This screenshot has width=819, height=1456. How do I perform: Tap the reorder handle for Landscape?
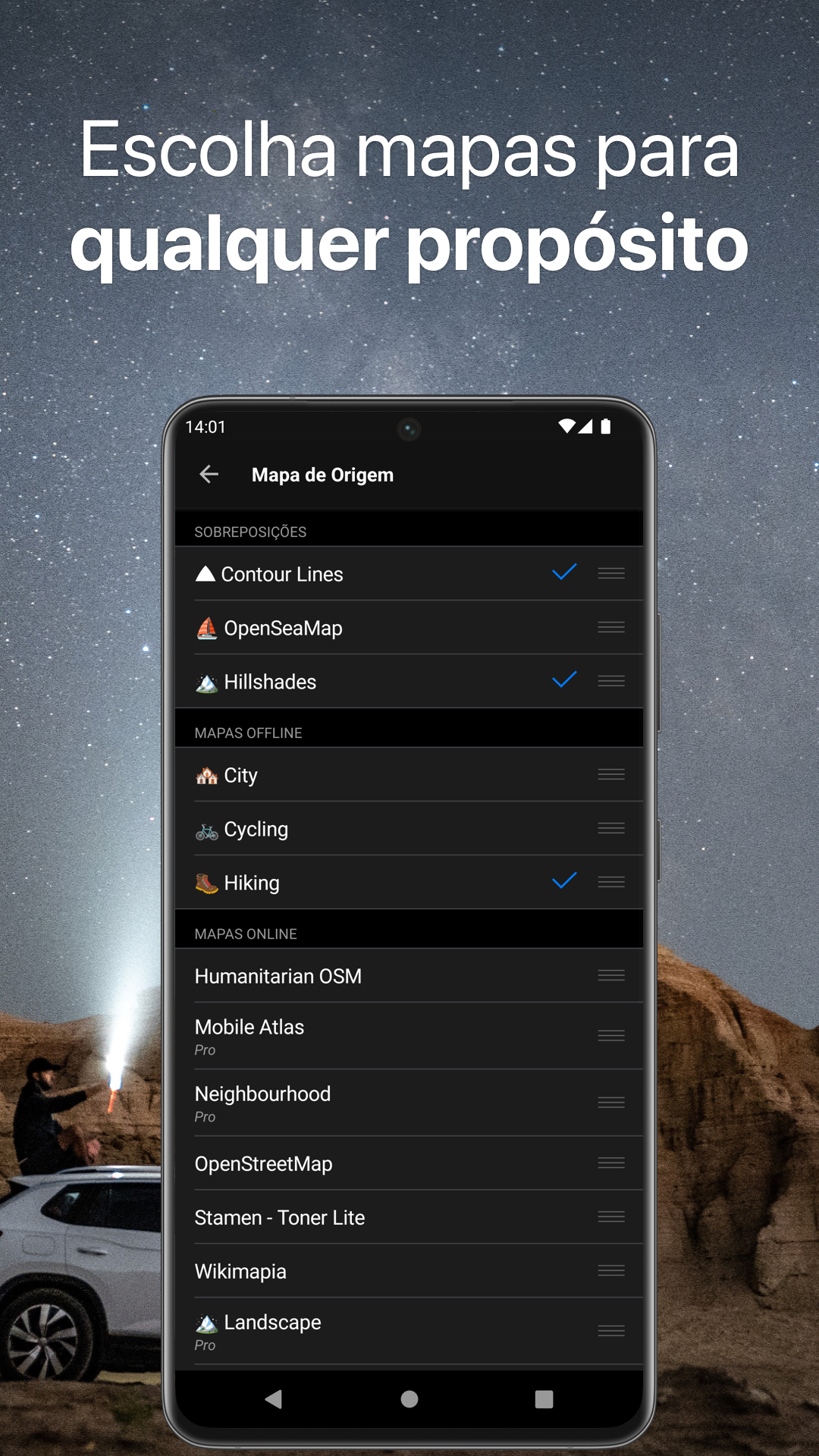(x=611, y=1331)
